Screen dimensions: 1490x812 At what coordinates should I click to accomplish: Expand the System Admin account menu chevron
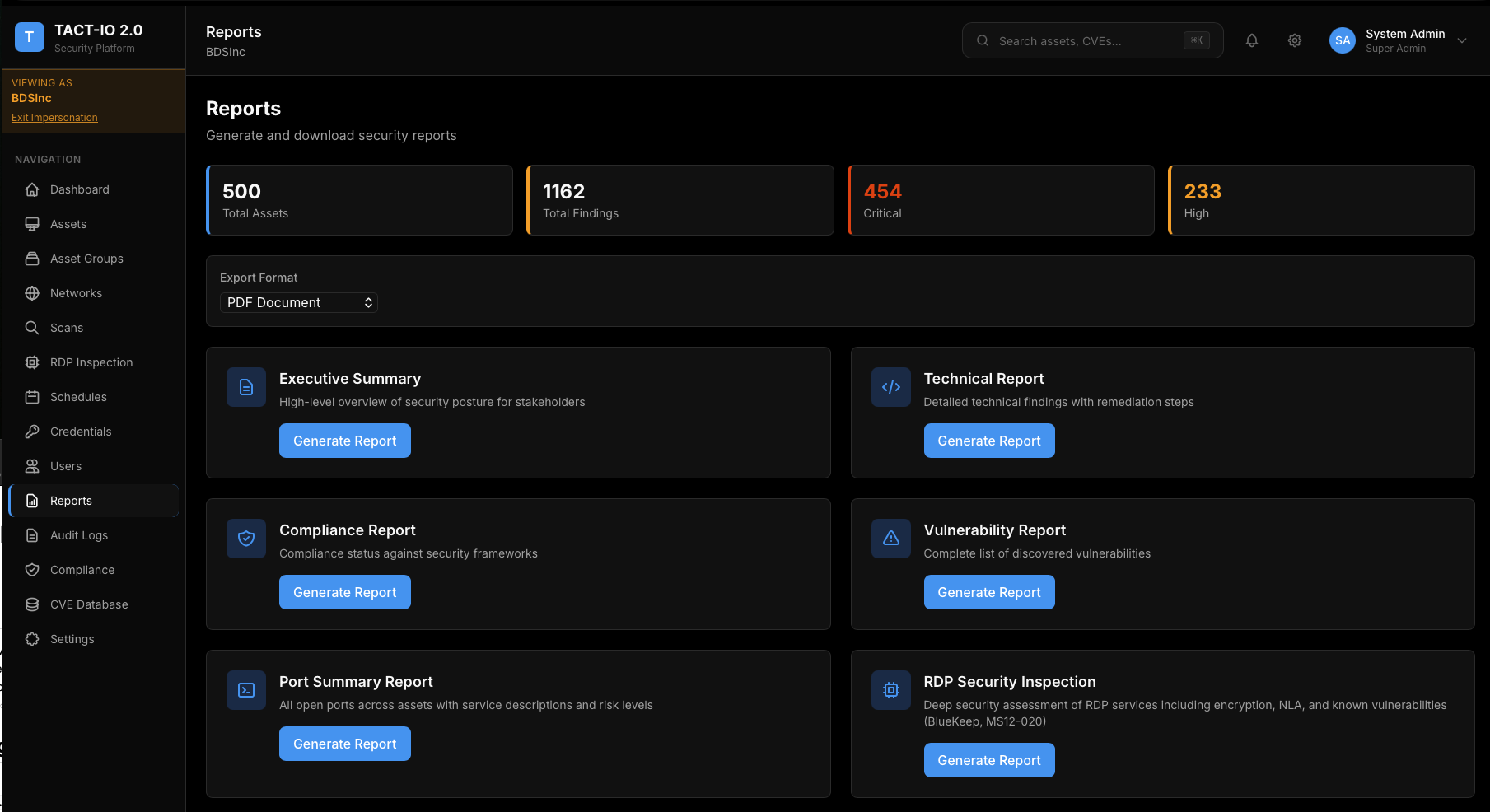(x=1463, y=40)
